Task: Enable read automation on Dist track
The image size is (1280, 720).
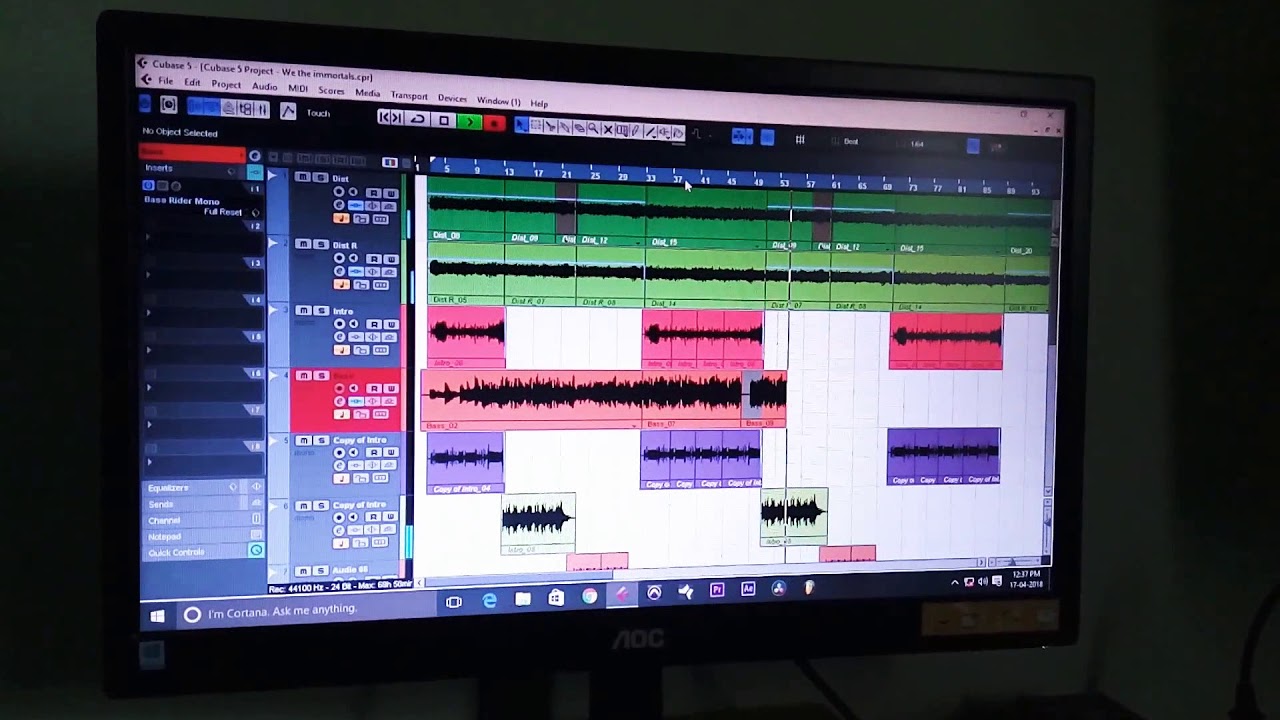Action: click(x=373, y=193)
